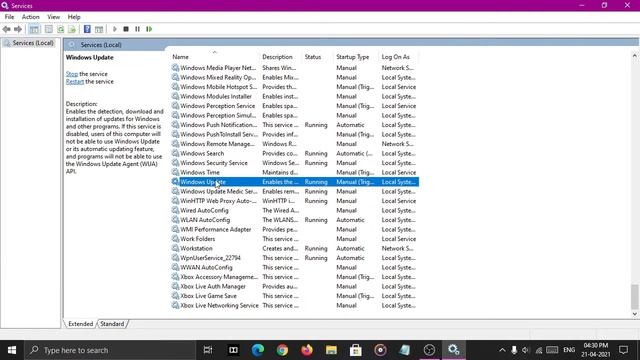
Task: Toggle the console tree pane icon
Action: pos(34,29)
